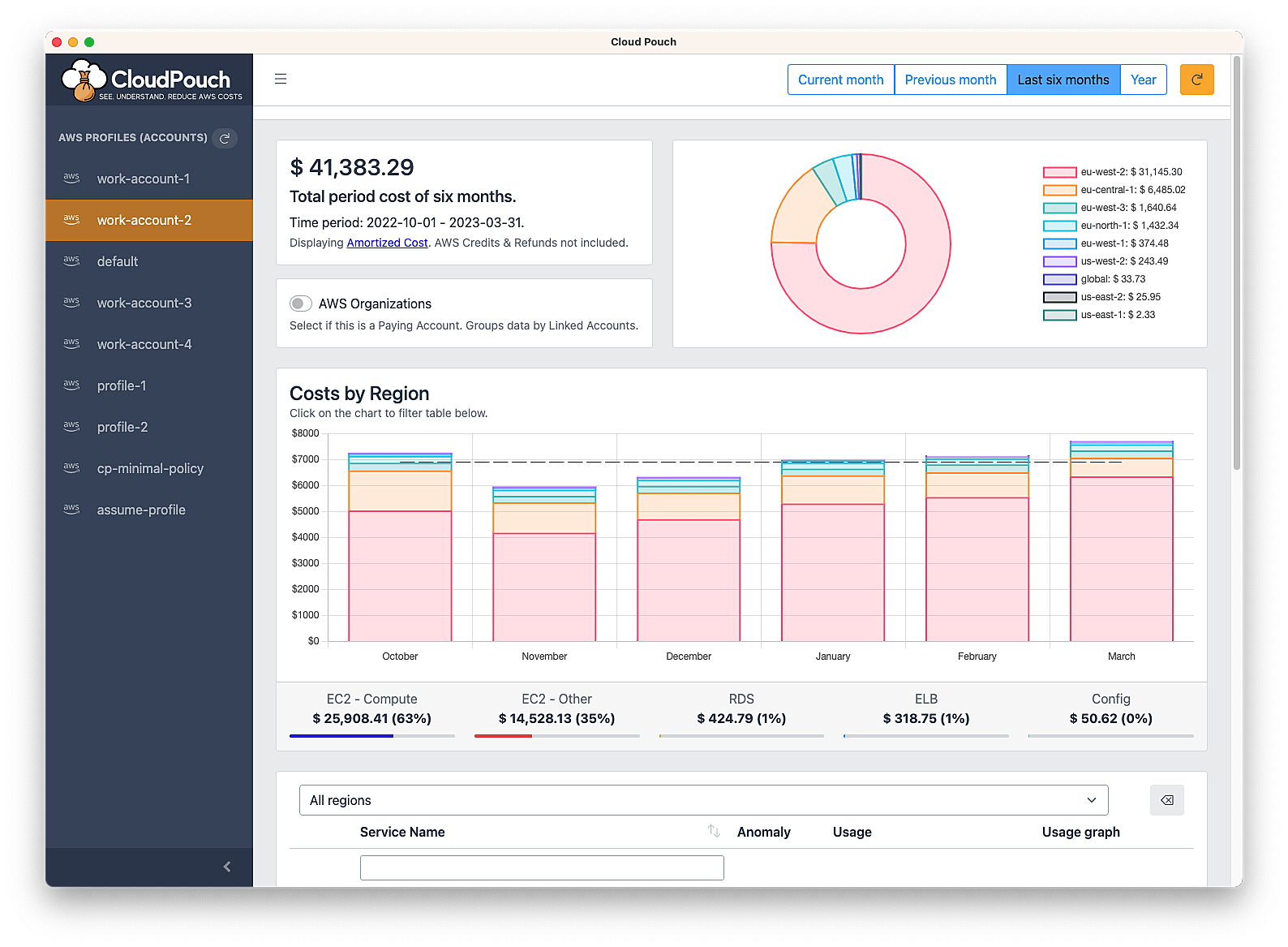Viewport: 1288px width, 947px height.
Task: Select work-account-2 in the sidebar
Action: coord(149,220)
